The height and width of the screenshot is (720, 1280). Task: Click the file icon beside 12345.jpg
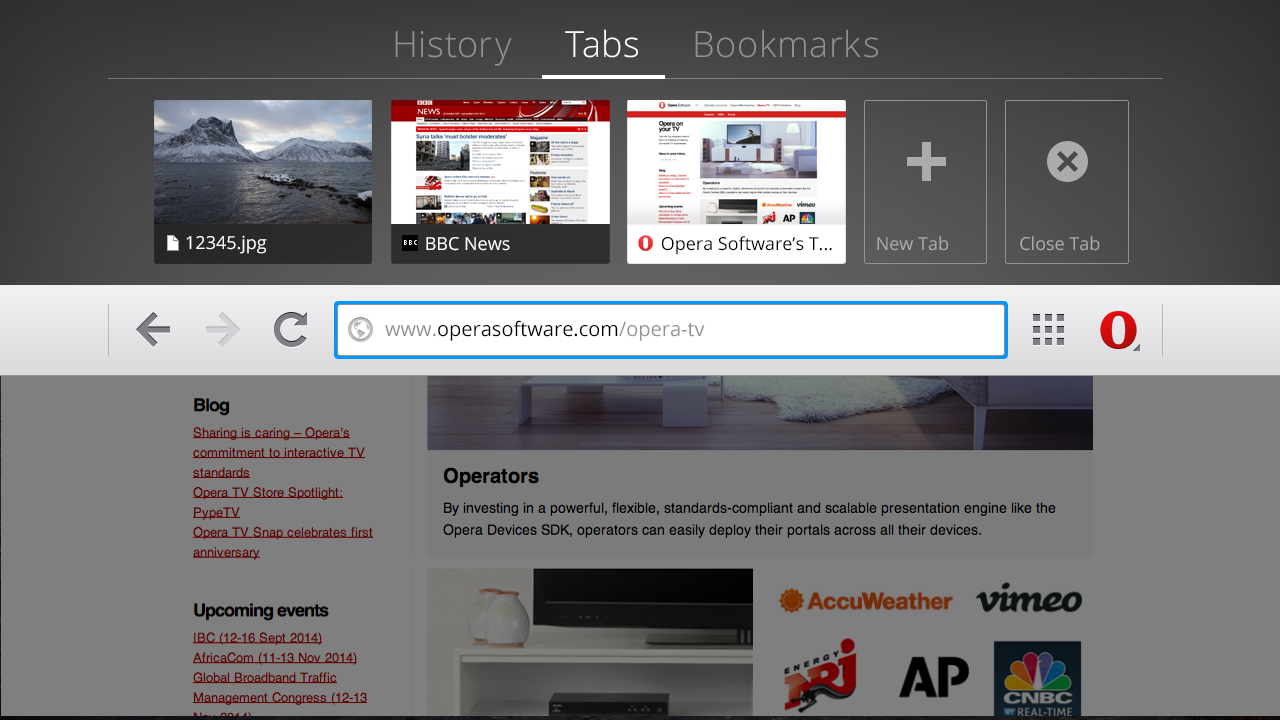tap(172, 243)
